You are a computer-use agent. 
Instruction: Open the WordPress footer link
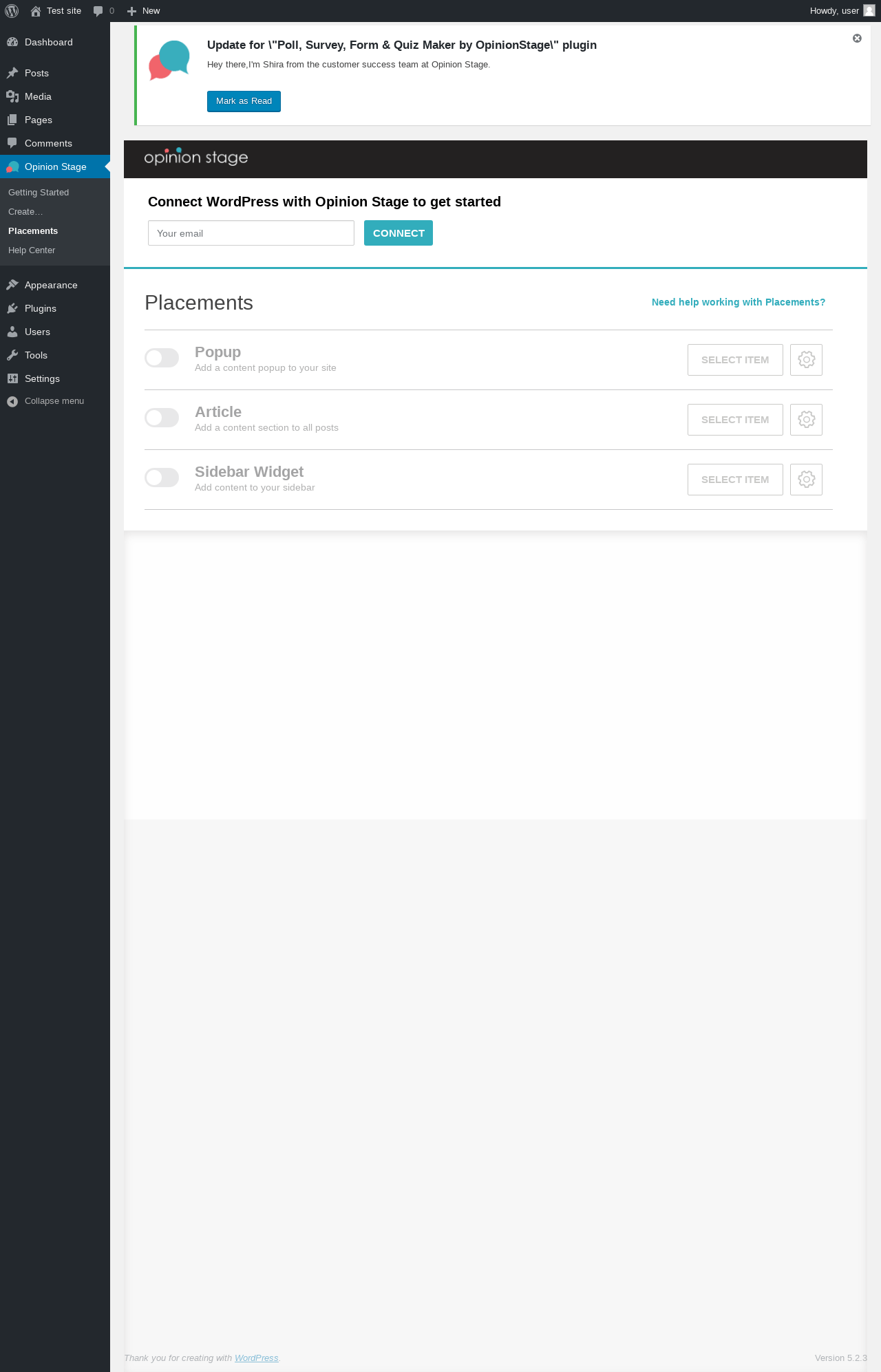[257, 1358]
